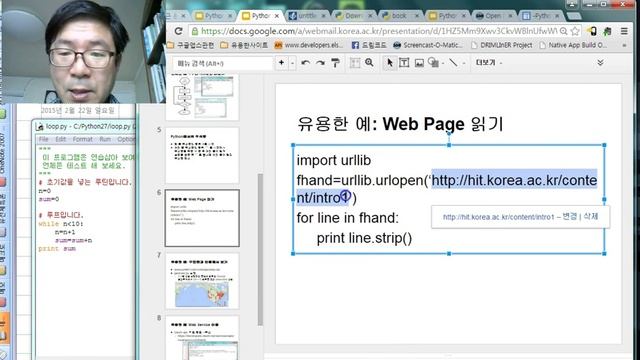Click the filmstrip vertical scrollbar

[260, 249]
